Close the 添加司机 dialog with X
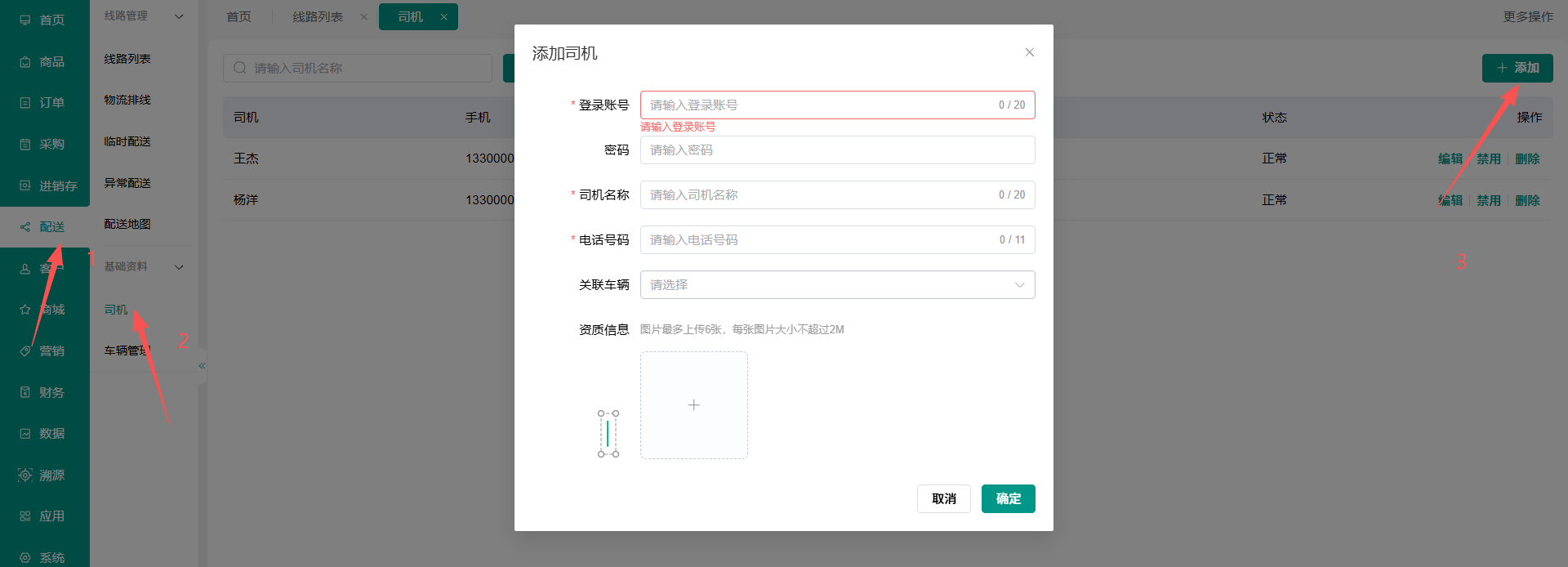 [x=1030, y=52]
